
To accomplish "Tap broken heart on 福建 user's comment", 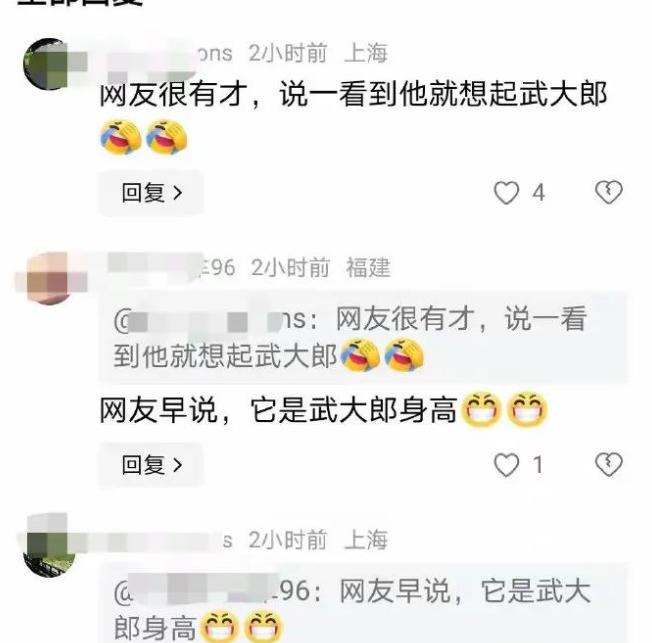I will tap(609, 464).
